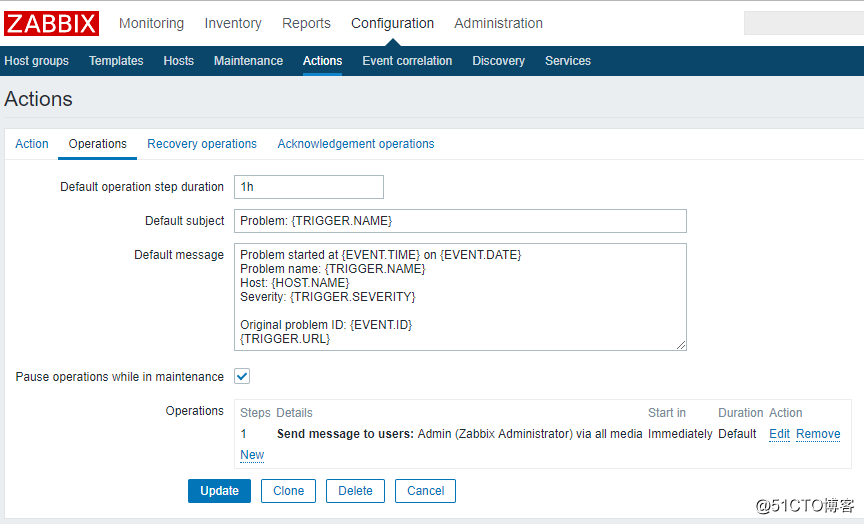Image resolution: width=864 pixels, height=524 pixels.
Task: Go to Maintenance submenu
Action: pos(249,61)
